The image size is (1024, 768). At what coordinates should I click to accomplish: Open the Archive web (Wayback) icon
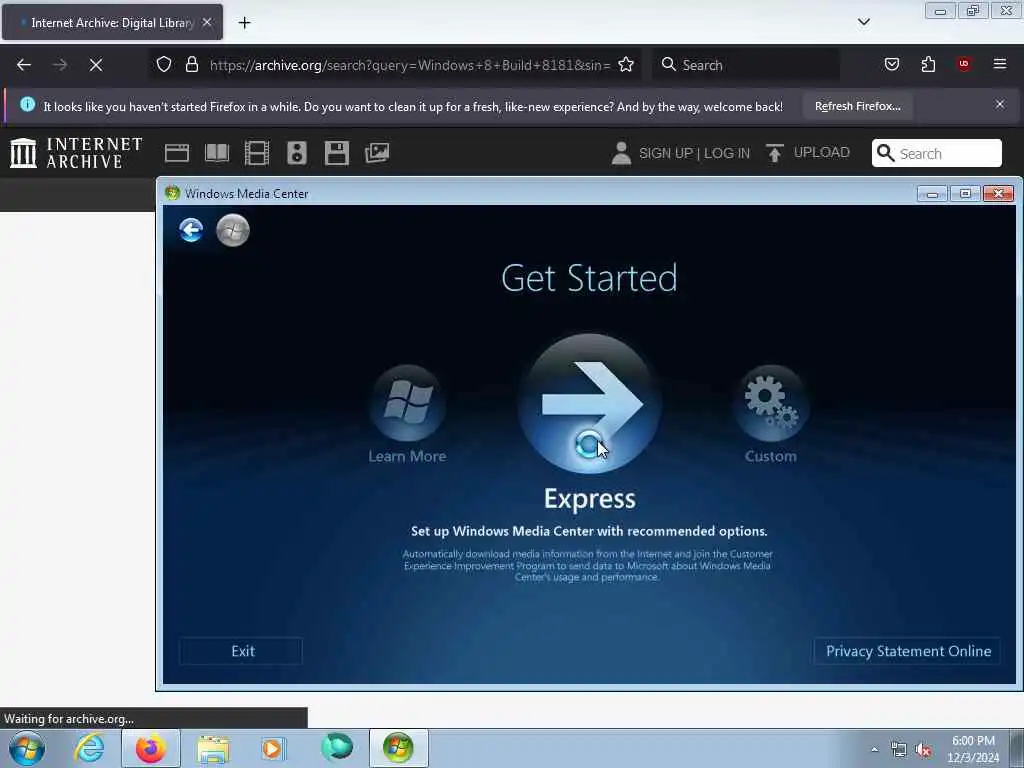[x=177, y=153]
